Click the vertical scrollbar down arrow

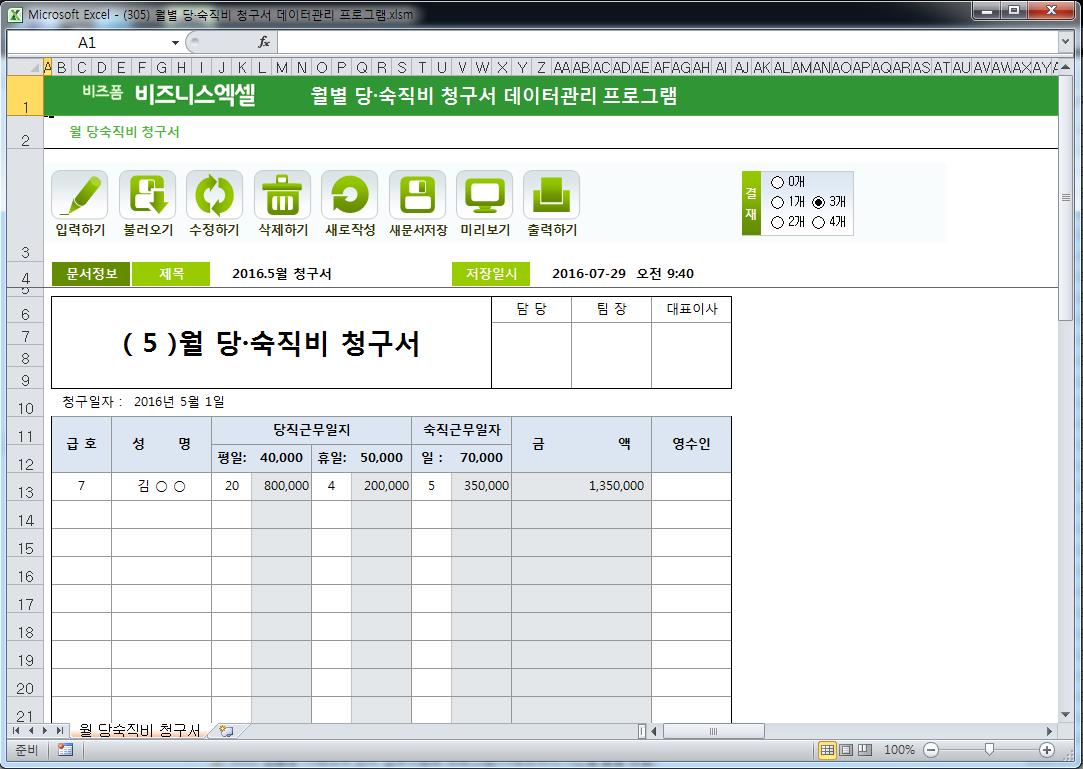[x=1065, y=714]
